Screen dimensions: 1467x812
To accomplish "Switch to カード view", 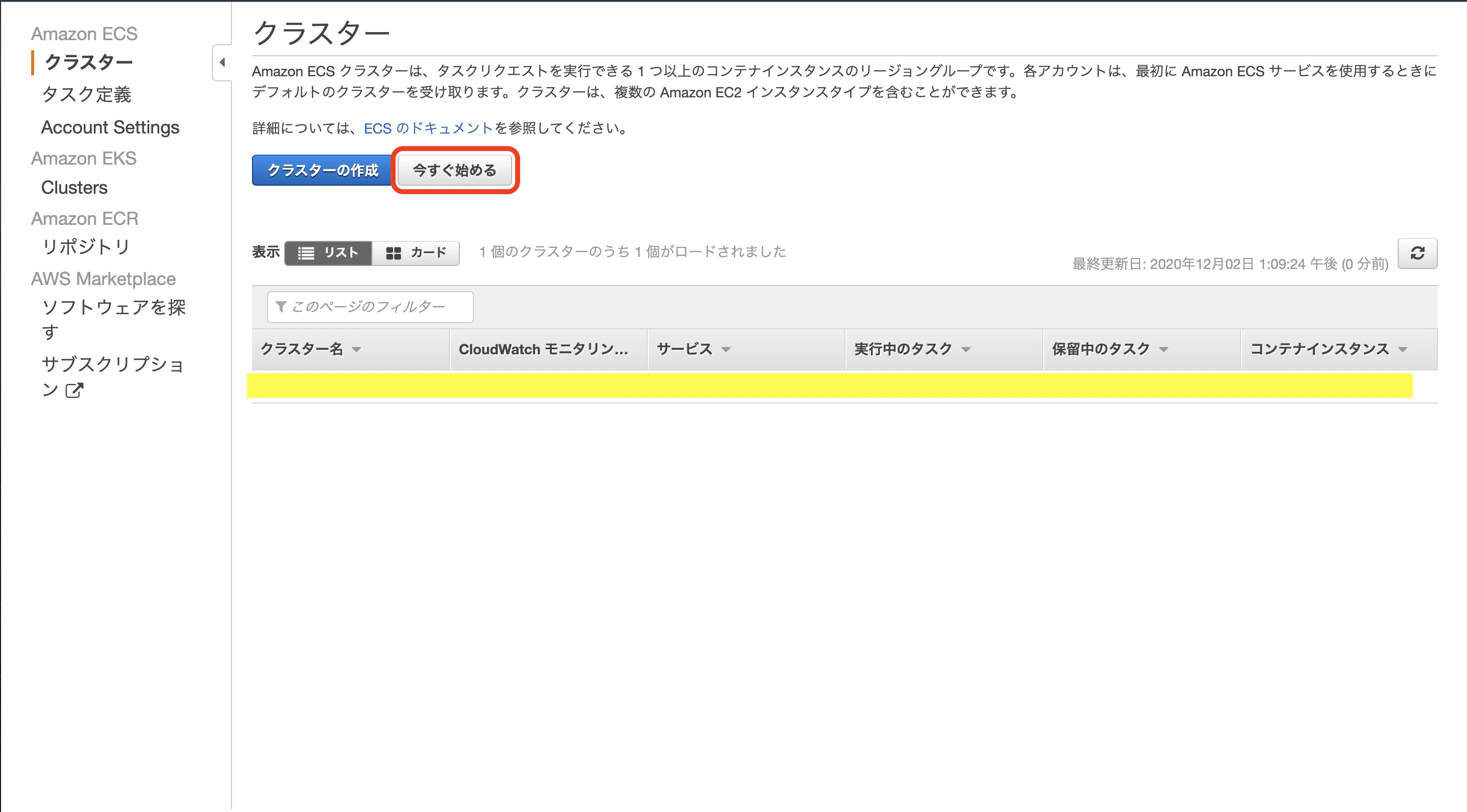I will tap(416, 253).
